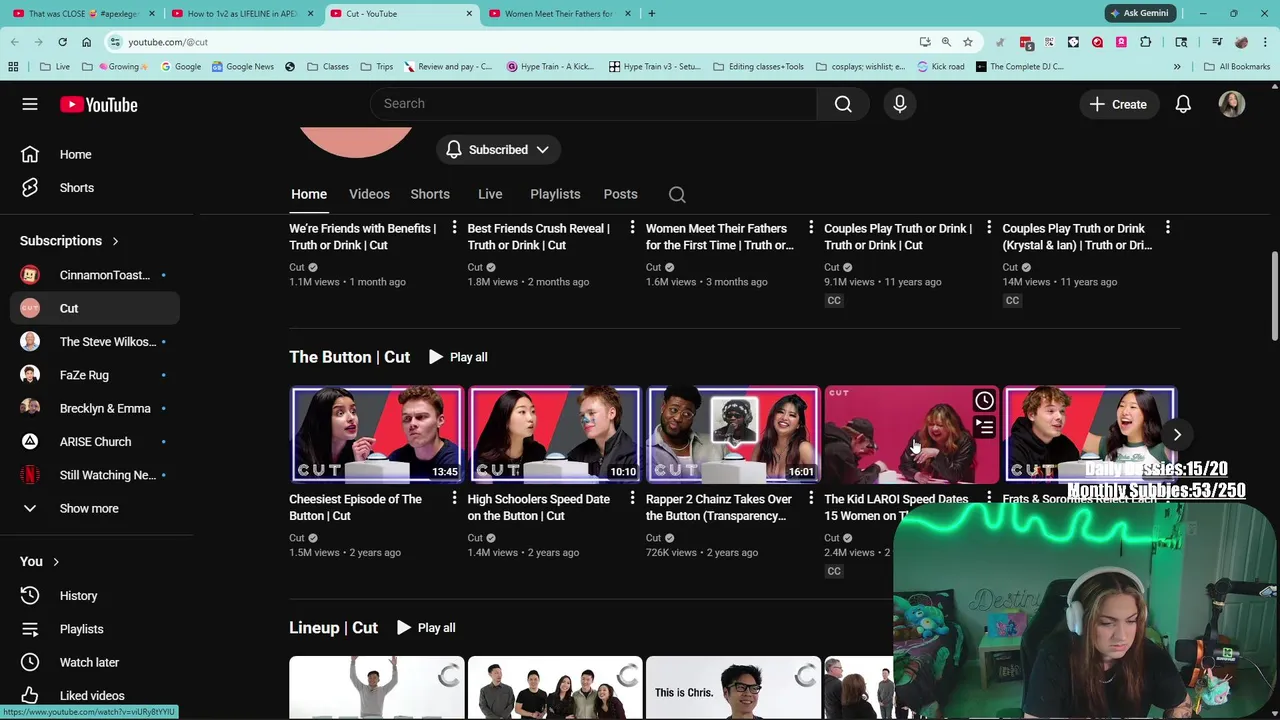Viewport: 1280px width, 720px height.
Task: Click the YouTube logo
Action: point(98,104)
